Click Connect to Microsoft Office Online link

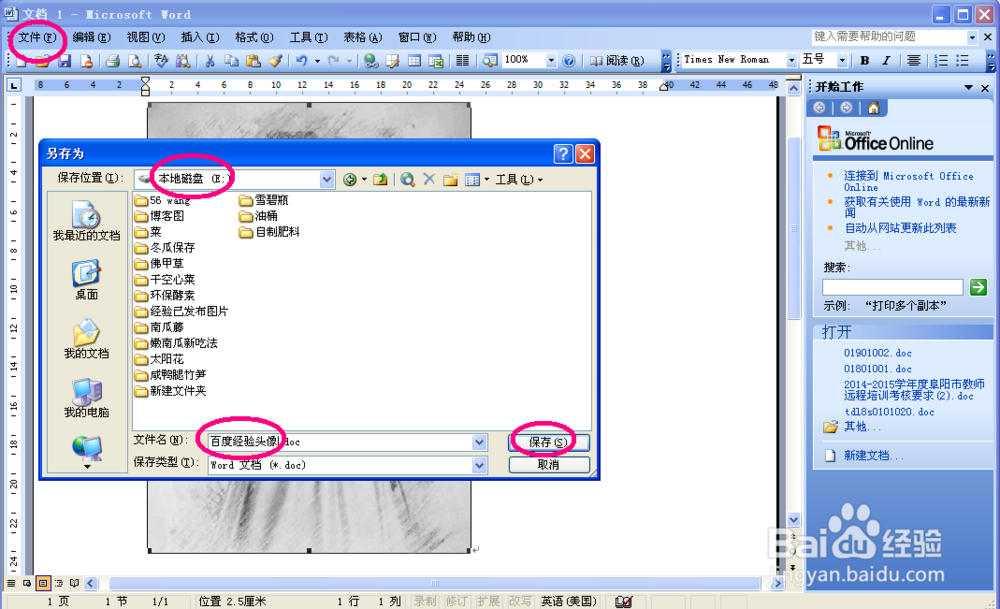click(908, 181)
